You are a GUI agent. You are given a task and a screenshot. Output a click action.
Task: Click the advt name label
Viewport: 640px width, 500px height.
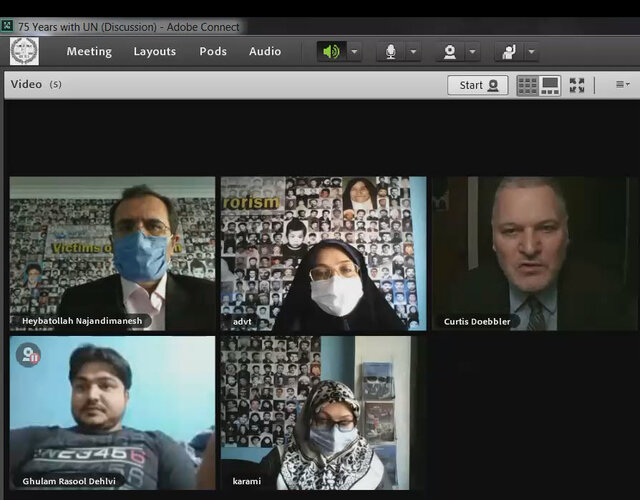(x=242, y=322)
